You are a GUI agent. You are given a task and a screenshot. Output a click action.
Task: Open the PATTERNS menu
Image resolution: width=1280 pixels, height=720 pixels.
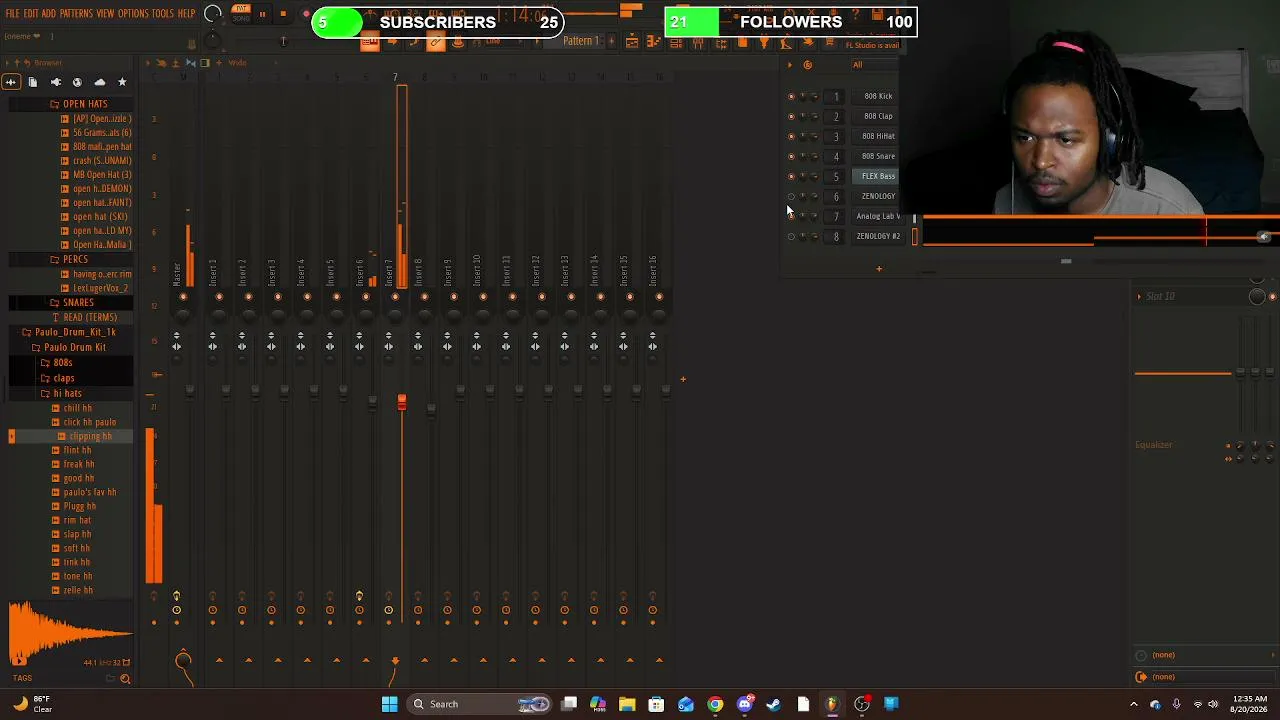tap(76, 14)
